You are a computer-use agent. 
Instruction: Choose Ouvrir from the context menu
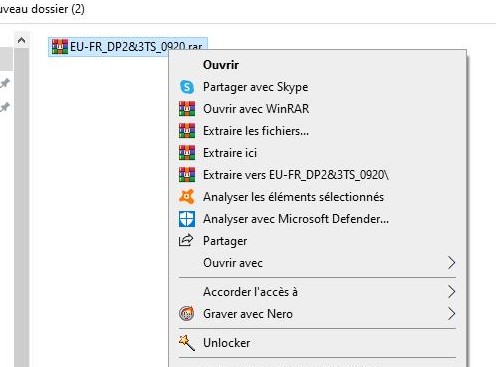221,65
